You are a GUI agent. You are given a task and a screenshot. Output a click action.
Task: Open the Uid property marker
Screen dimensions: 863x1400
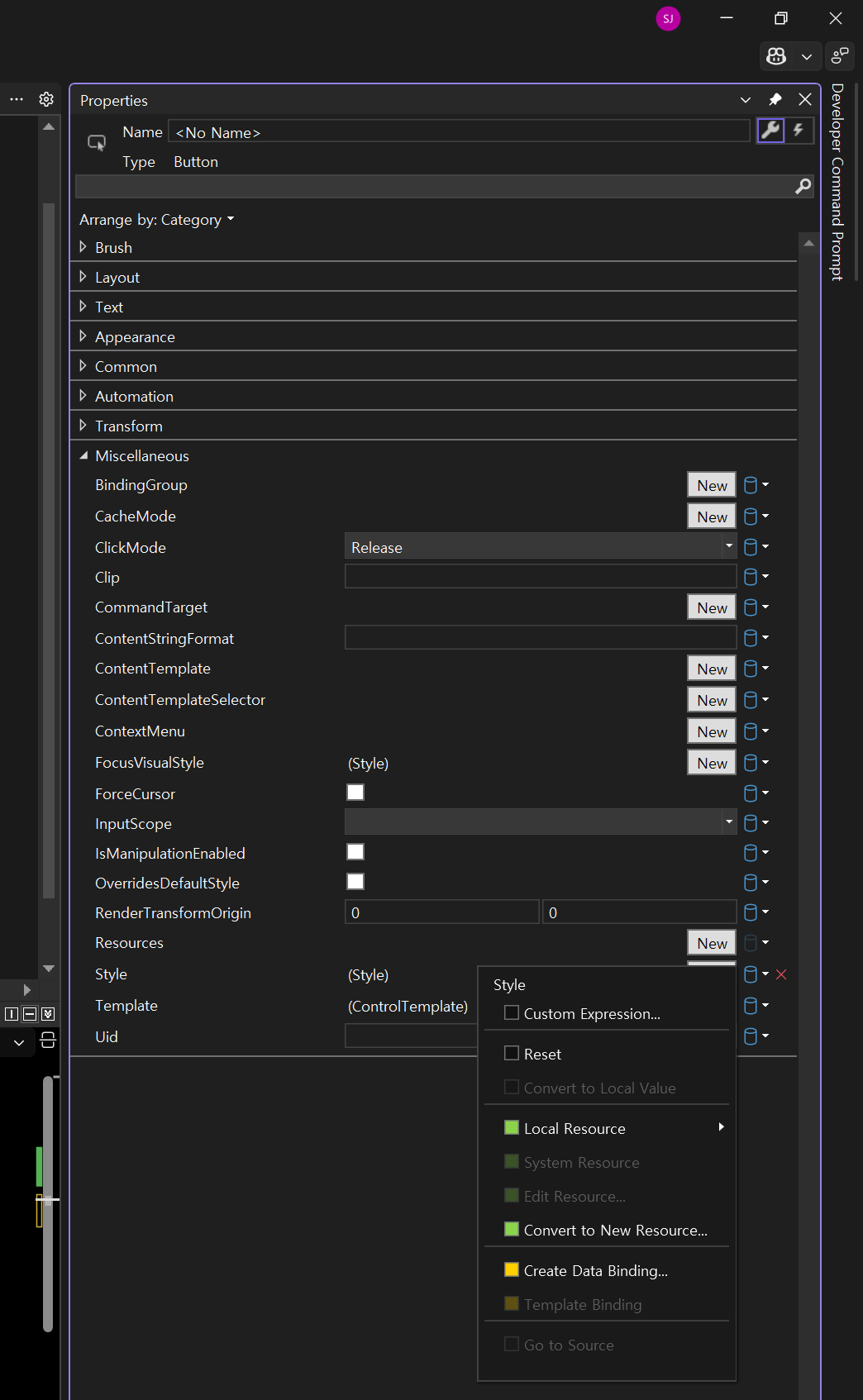pyautogui.click(x=756, y=1036)
